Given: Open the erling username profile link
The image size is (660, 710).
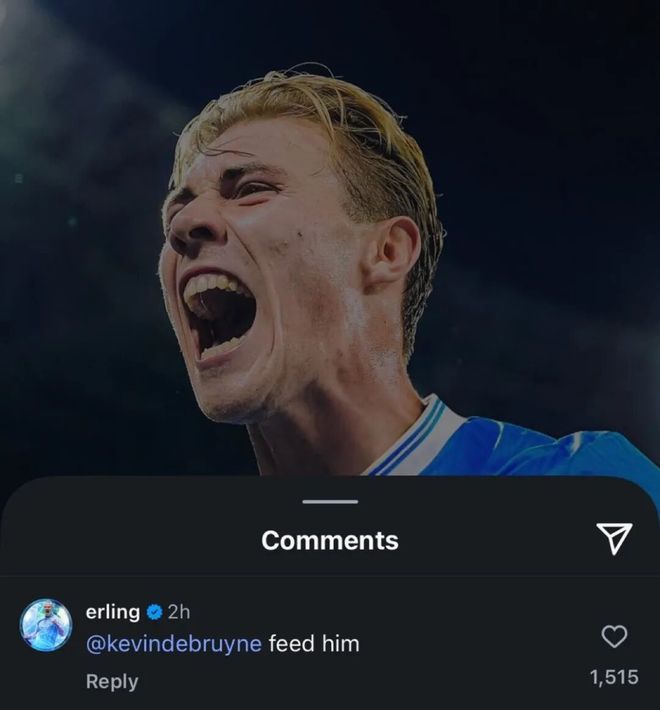Looking at the screenshot, I should pyautogui.click(x=113, y=612).
